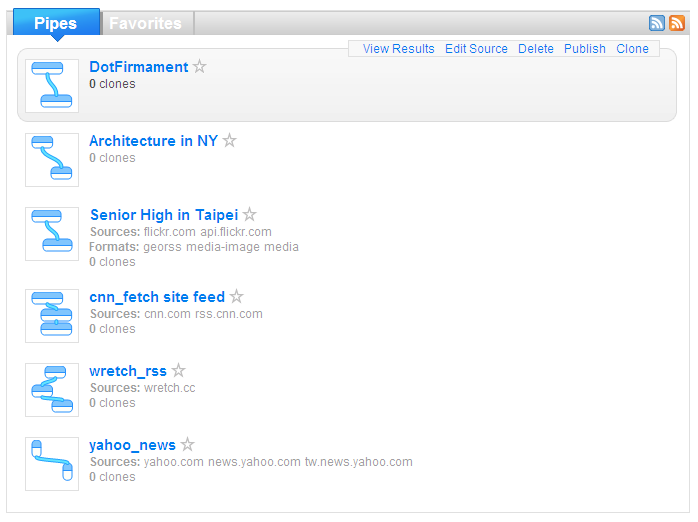Click View Results for DotFirmament

tap(398, 49)
